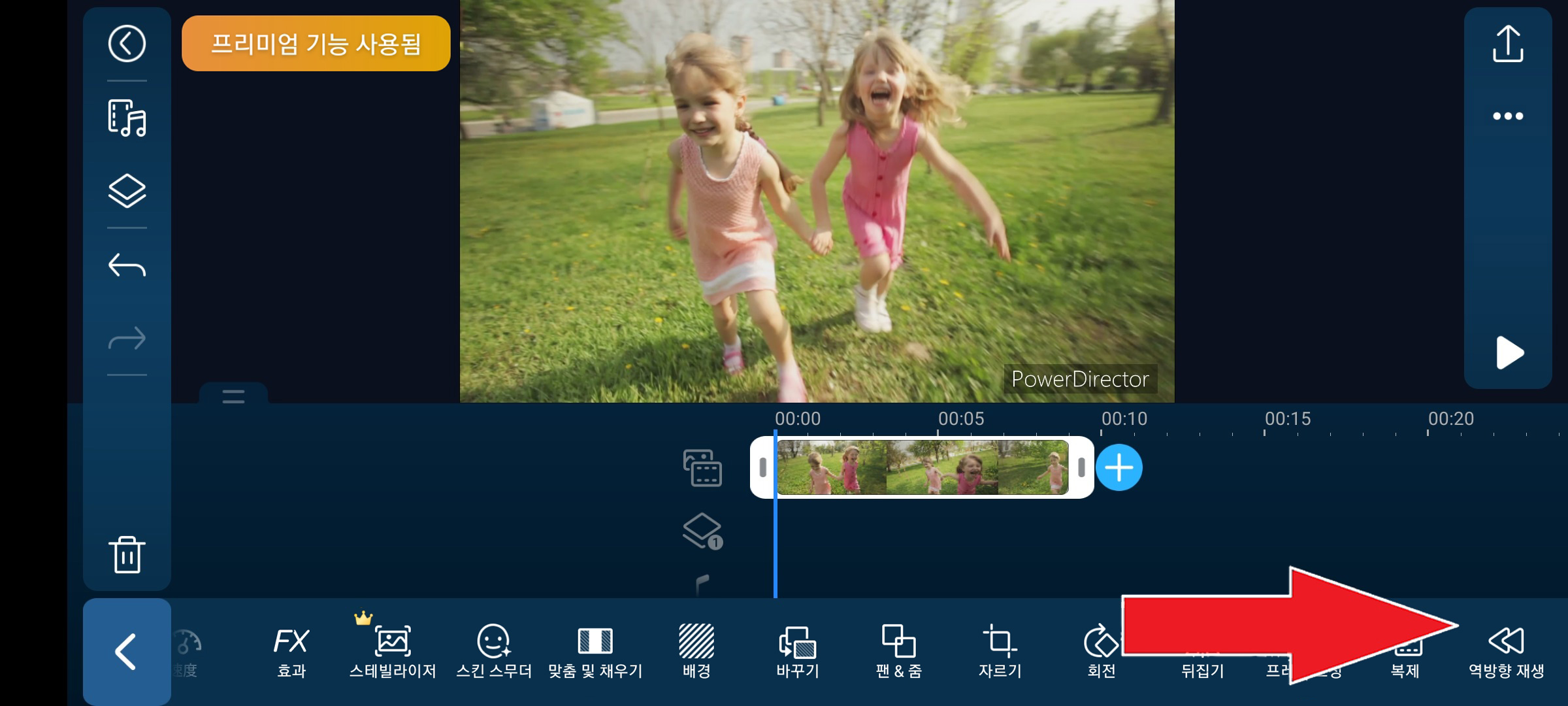
Task: Tap 역방향 재생 reverse playback
Action: point(1507,650)
